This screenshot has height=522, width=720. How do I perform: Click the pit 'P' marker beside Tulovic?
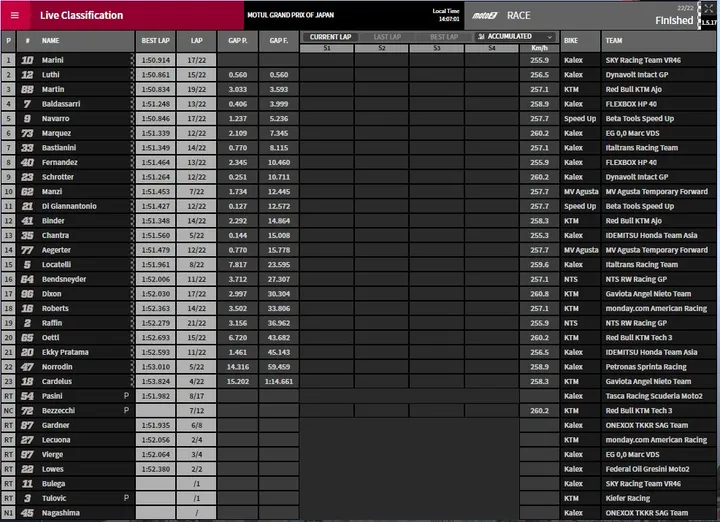[x=126, y=498]
